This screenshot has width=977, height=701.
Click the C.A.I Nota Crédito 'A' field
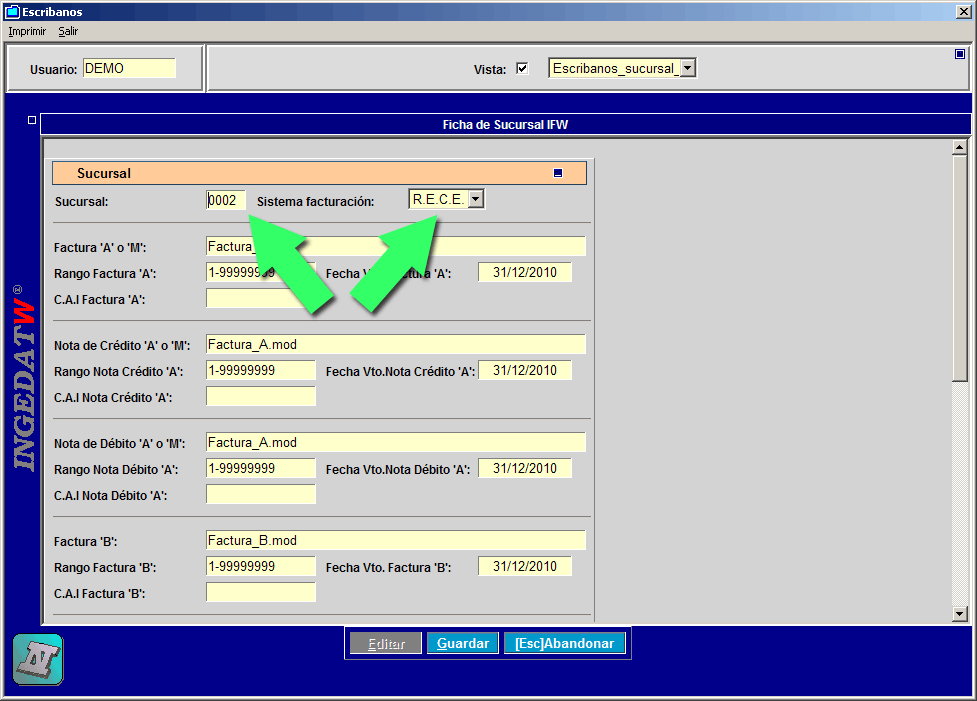click(x=261, y=396)
